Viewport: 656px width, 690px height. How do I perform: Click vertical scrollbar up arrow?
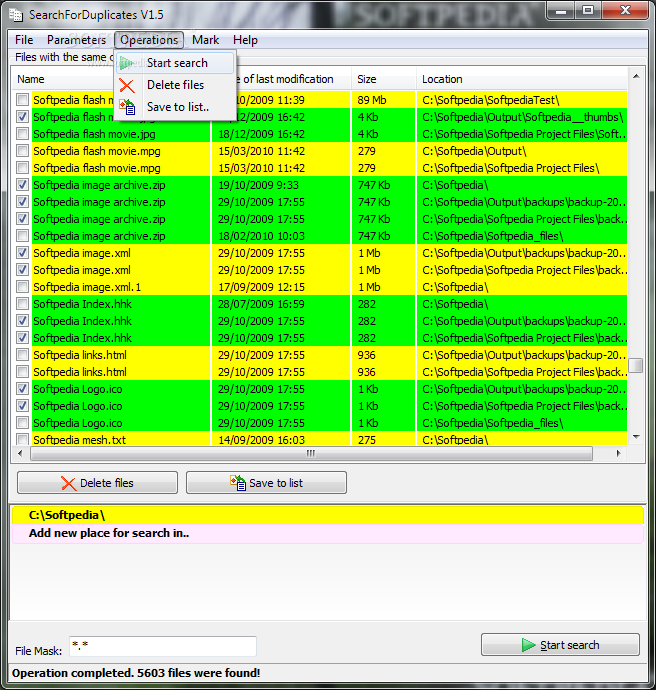[636, 77]
